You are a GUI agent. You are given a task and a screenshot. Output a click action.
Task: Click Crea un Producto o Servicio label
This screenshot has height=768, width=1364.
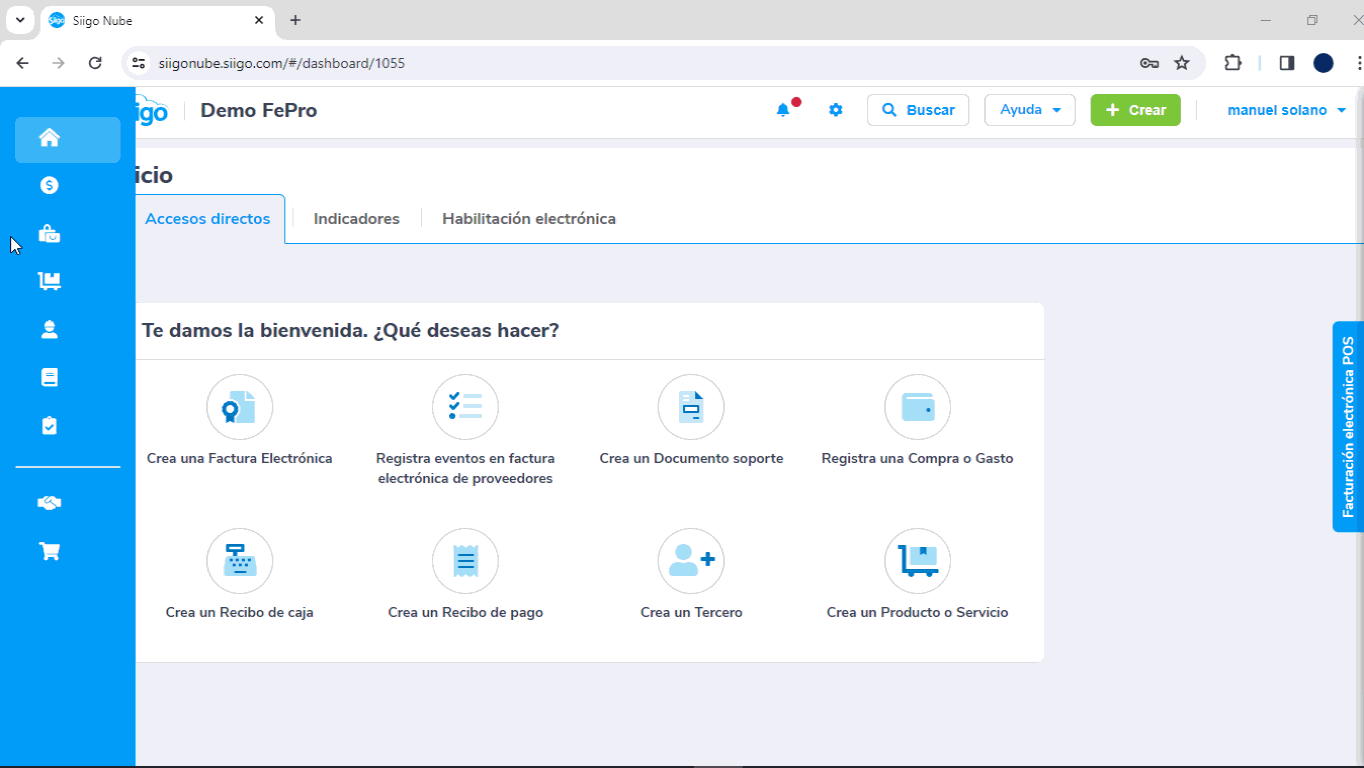coord(917,613)
